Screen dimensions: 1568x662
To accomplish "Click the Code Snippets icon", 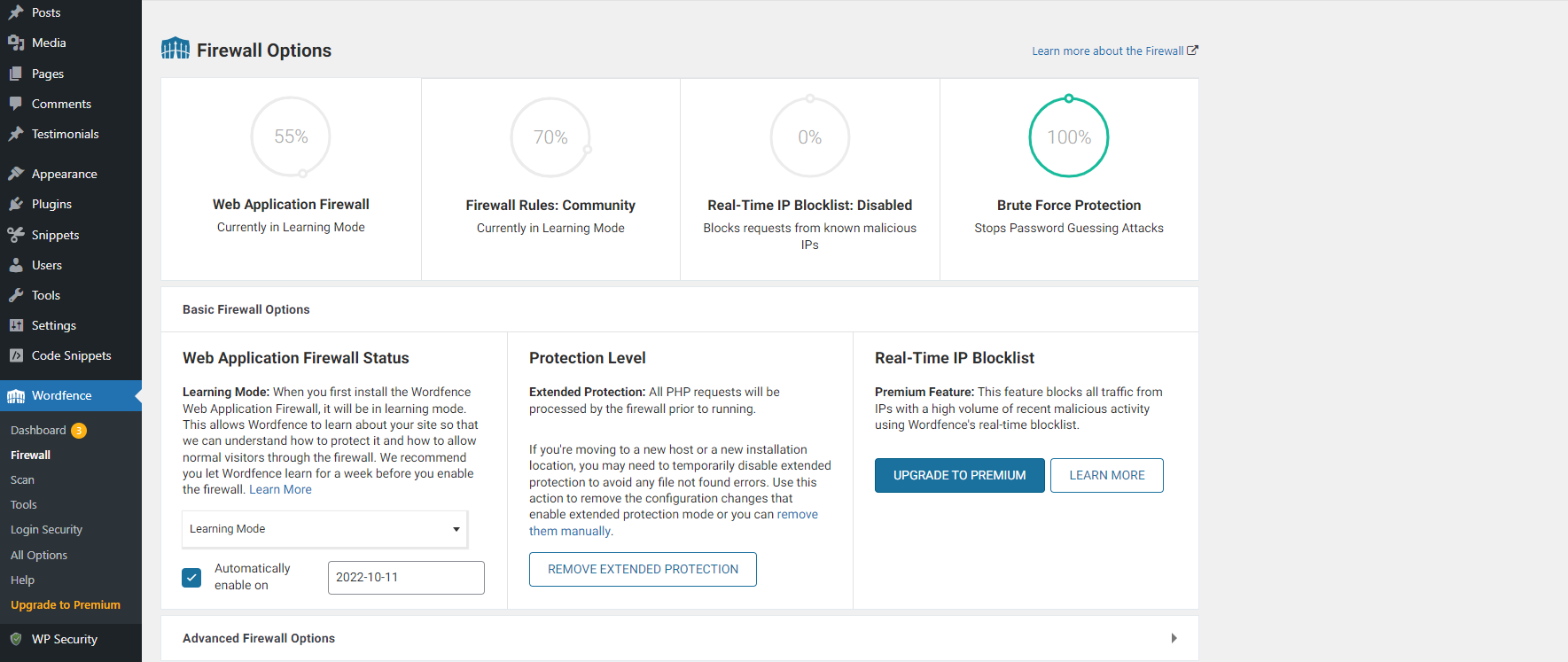I will point(16,355).
